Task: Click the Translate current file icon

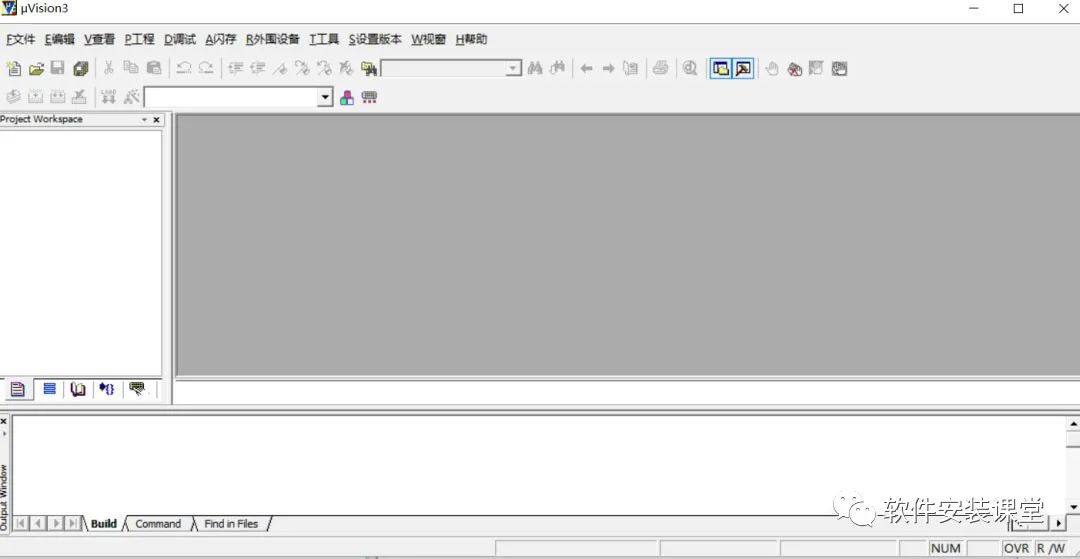Action: pyautogui.click(x=14, y=97)
